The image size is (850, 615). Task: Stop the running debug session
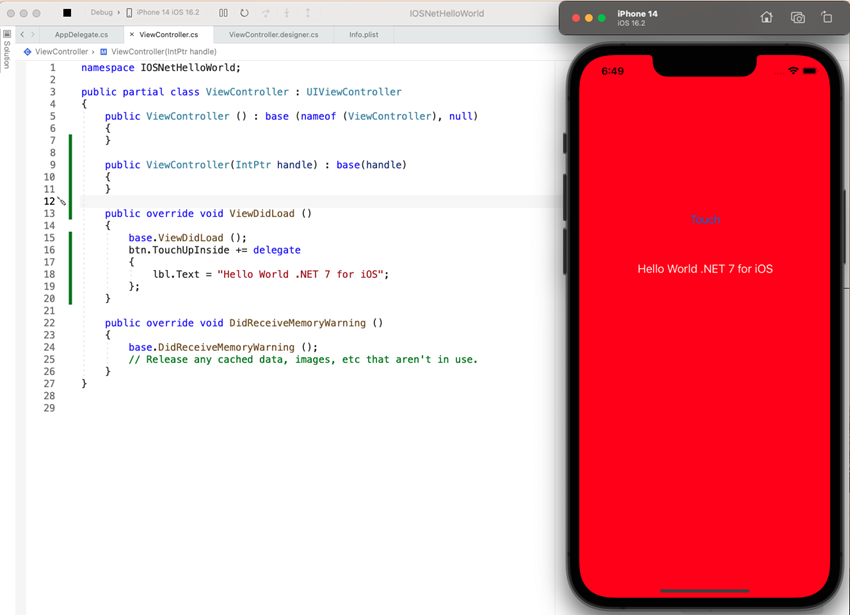pyautogui.click(x=66, y=13)
